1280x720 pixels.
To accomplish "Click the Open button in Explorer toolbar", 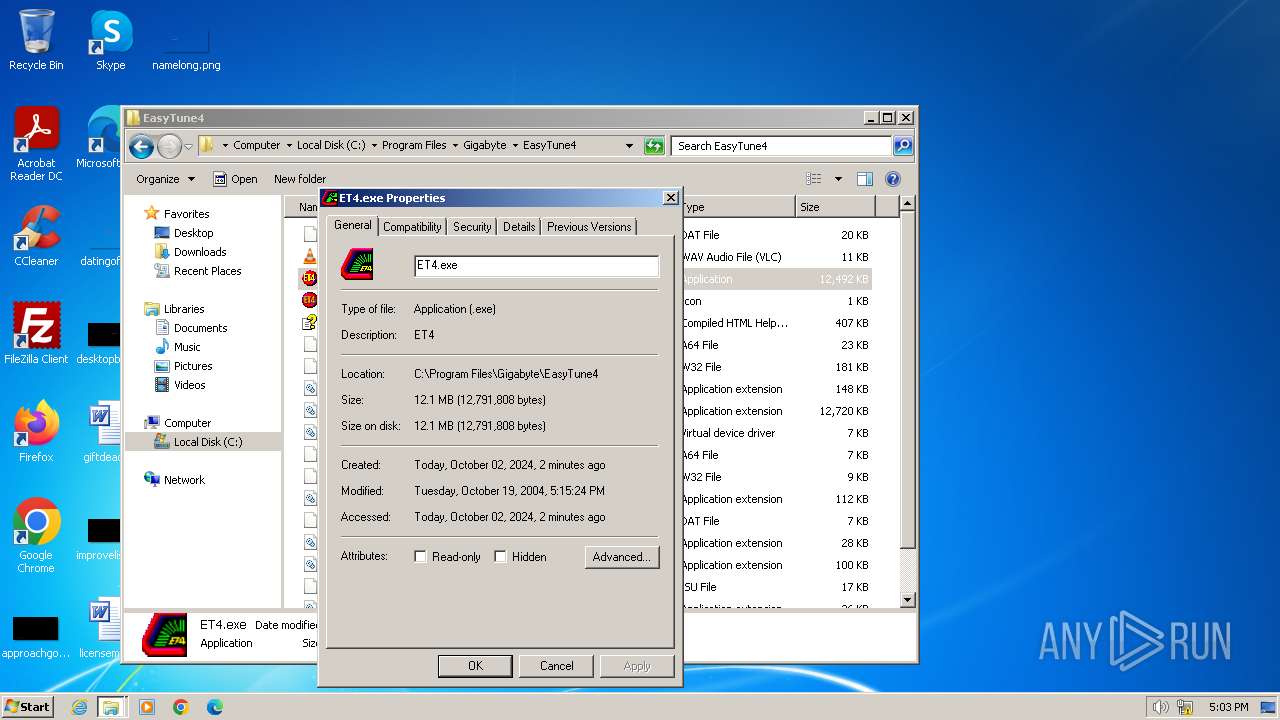I will pos(236,179).
